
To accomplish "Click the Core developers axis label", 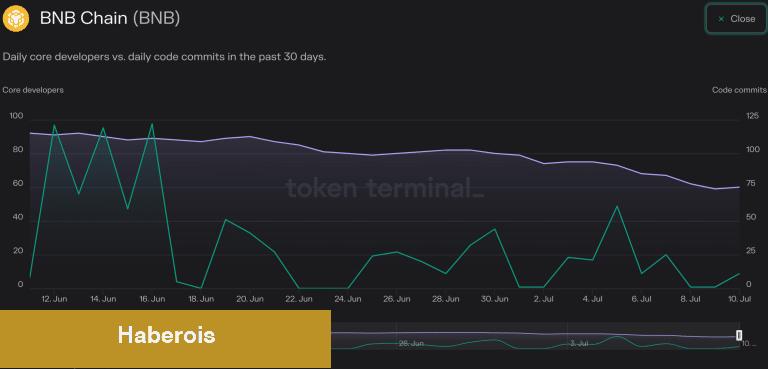I will coord(33,90).
